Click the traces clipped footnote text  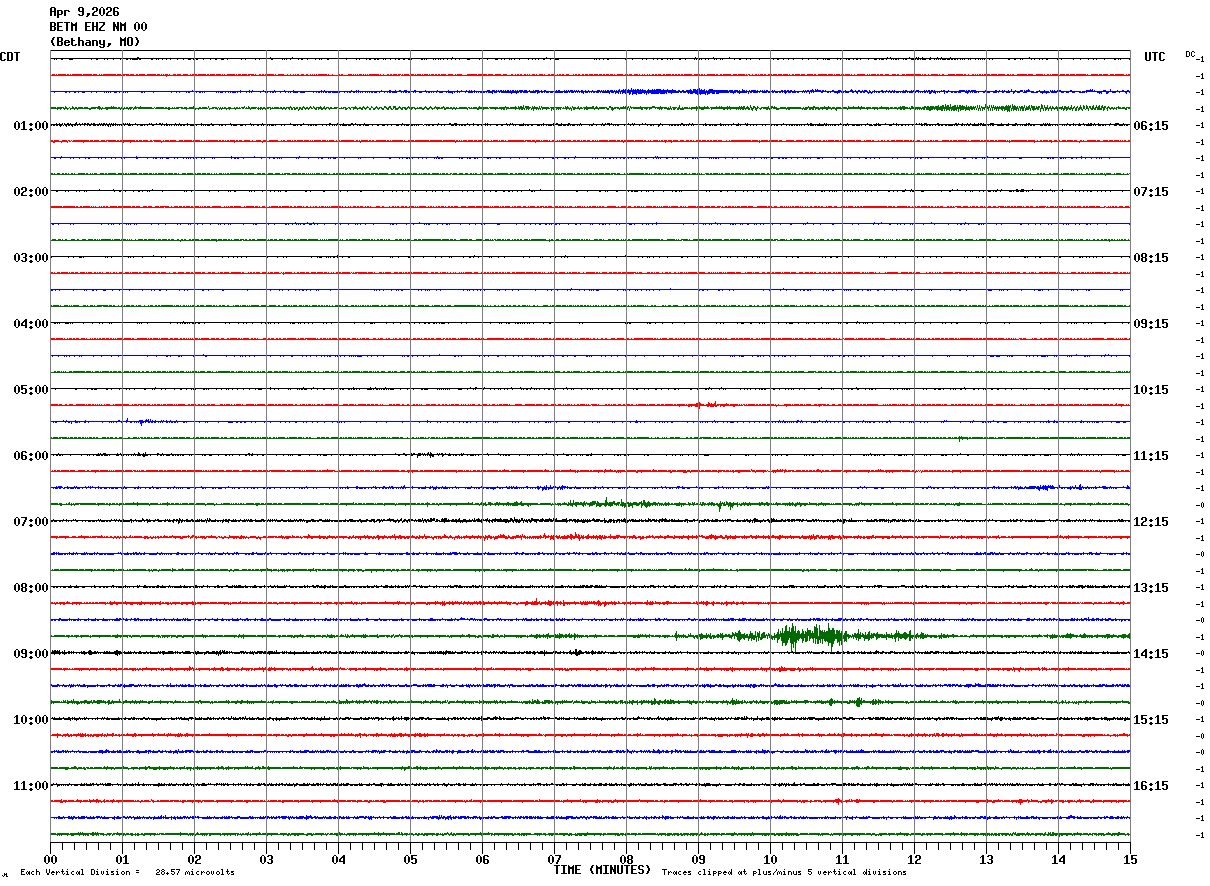coord(784,872)
